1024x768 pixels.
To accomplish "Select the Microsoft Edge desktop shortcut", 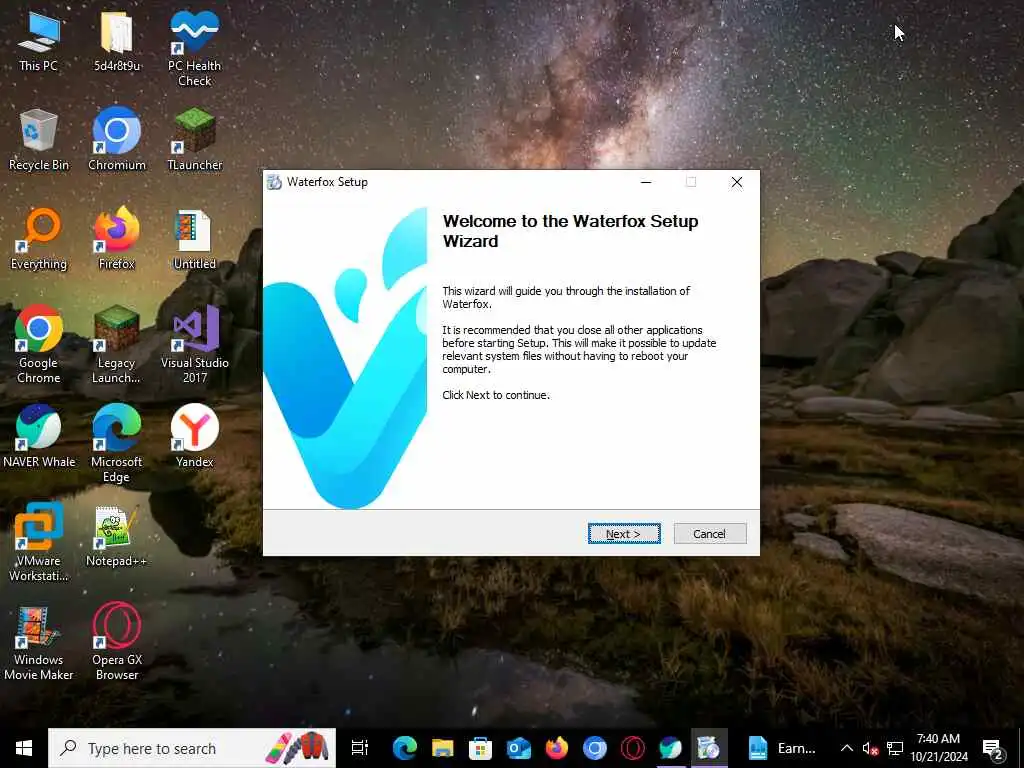I will coord(116,444).
